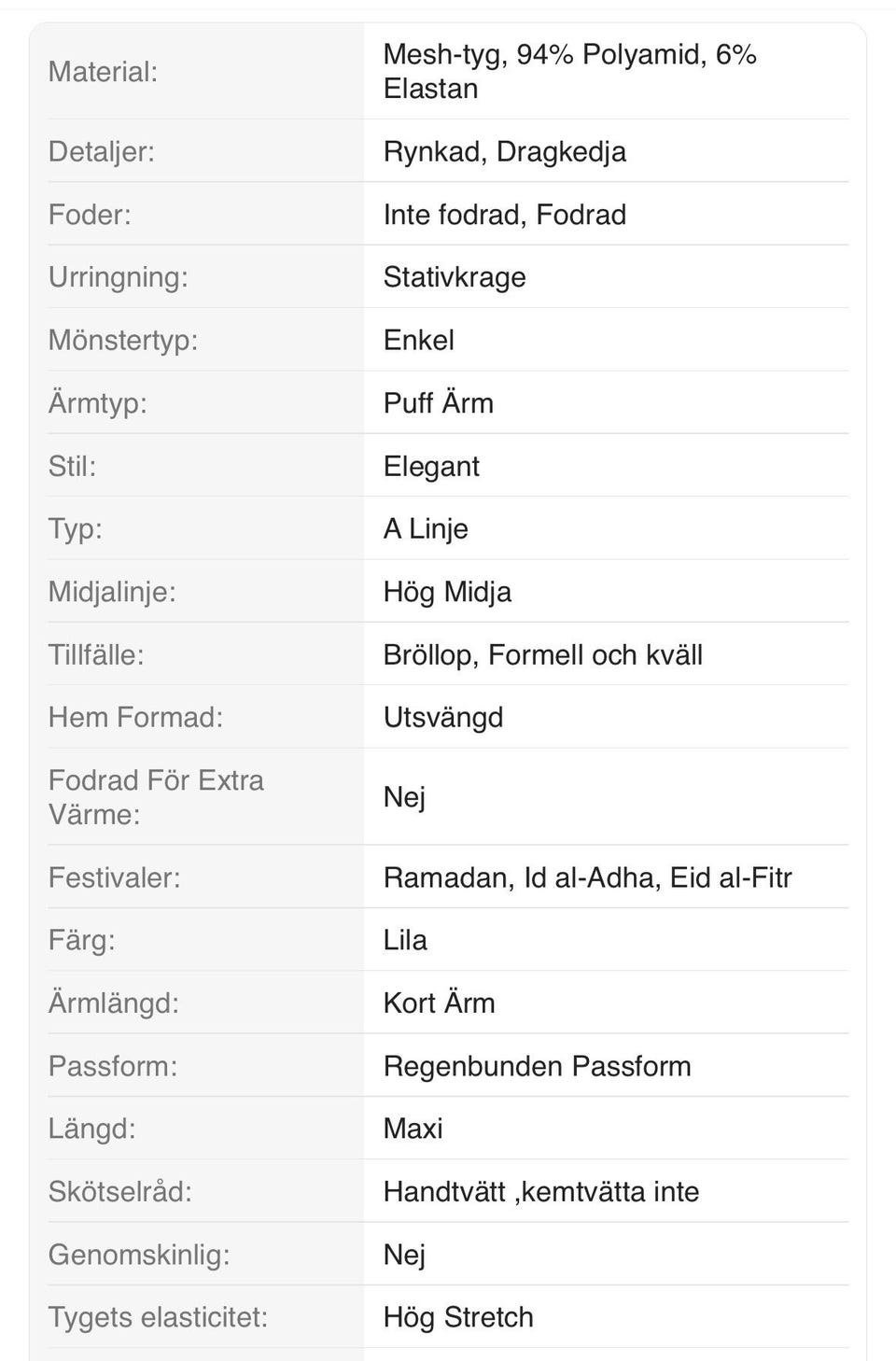This screenshot has width=896, height=1361.
Task: Click the Rynkad, Dragkedja details value
Action: tap(504, 152)
